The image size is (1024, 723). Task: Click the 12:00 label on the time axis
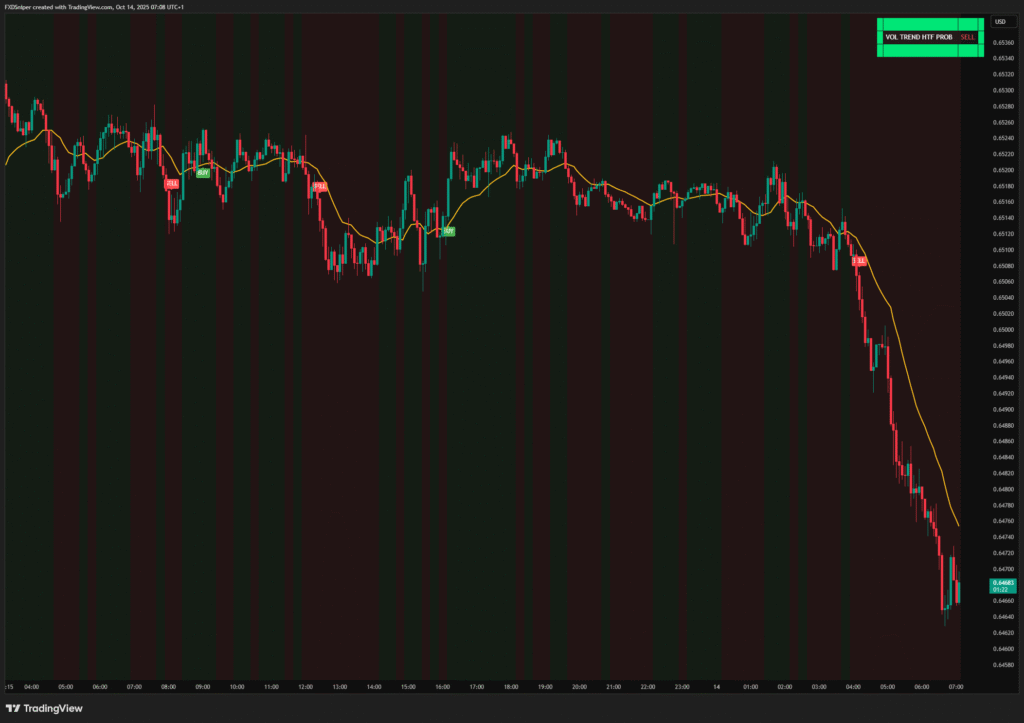(x=305, y=687)
